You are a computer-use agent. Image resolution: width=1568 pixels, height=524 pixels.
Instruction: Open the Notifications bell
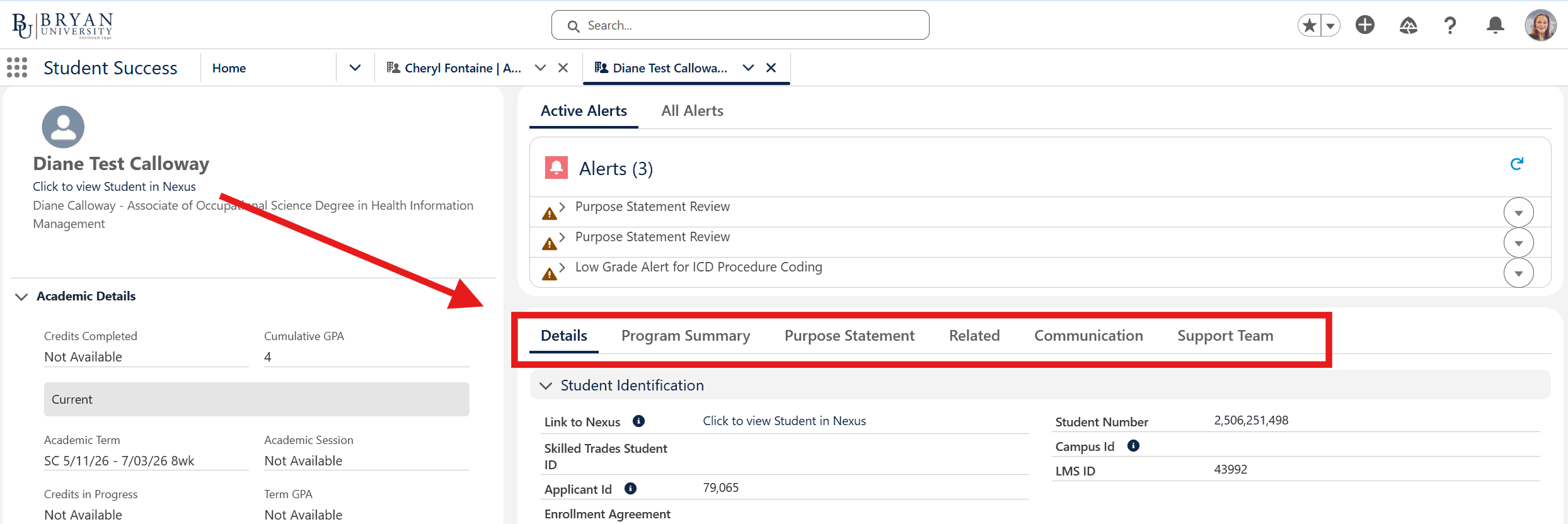(1496, 25)
